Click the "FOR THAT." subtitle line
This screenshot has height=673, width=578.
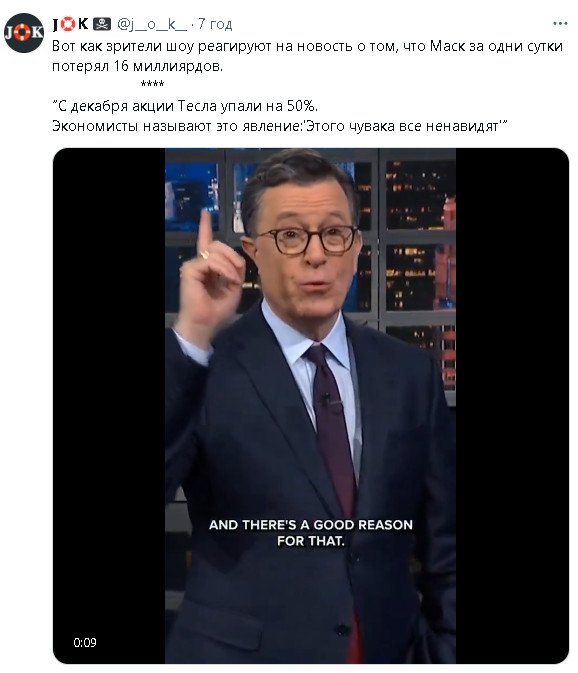pos(311,541)
